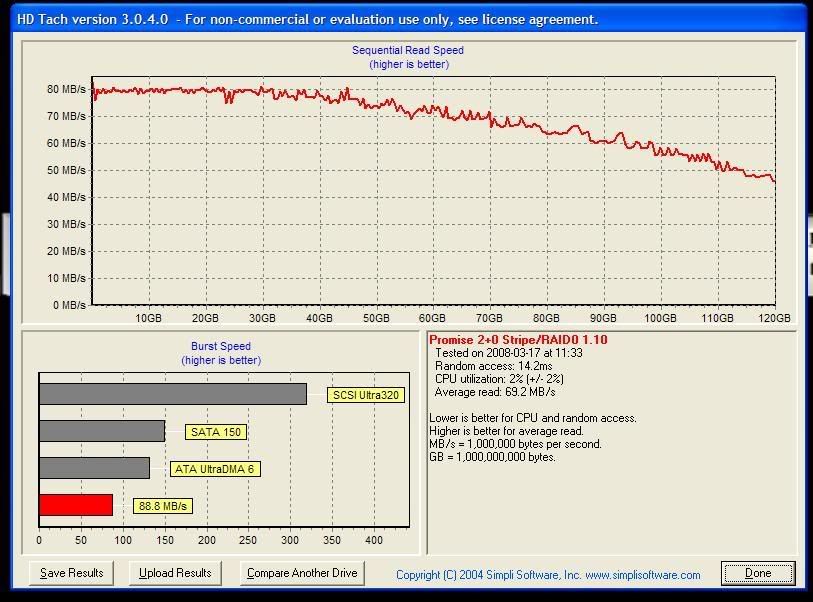This screenshot has width=813, height=602.
Task: Click the 0 MB/s axis label
Action: click(x=69, y=305)
